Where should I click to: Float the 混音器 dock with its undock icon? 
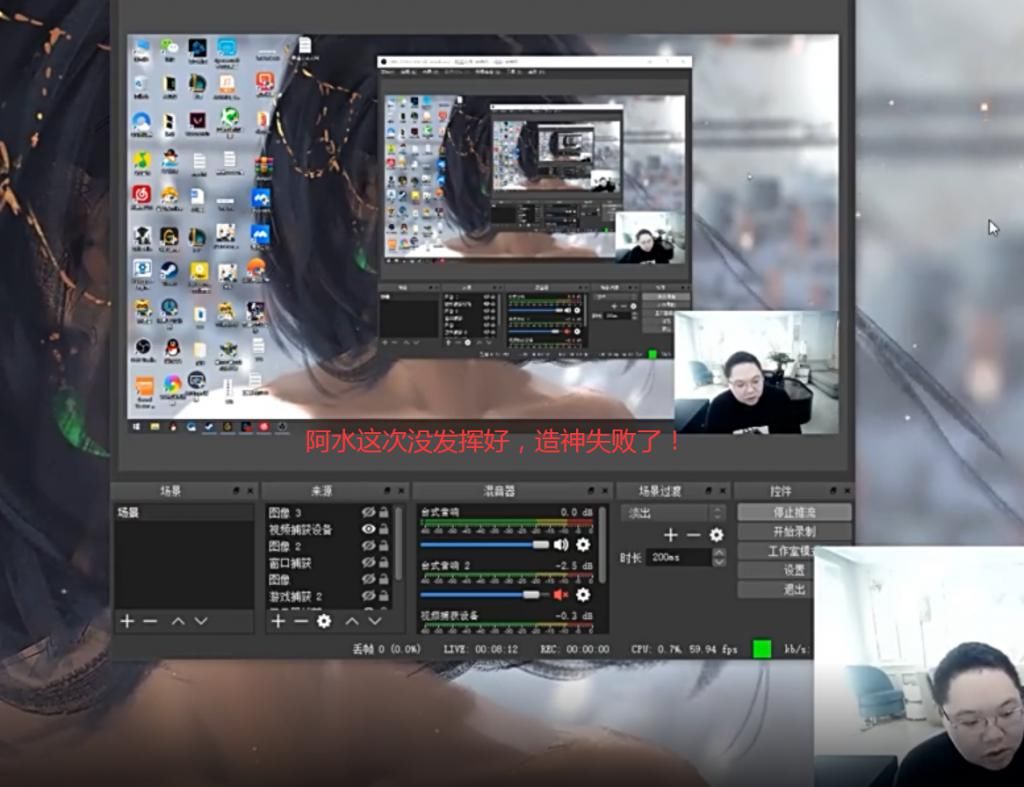pyautogui.click(x=591, y=490)
